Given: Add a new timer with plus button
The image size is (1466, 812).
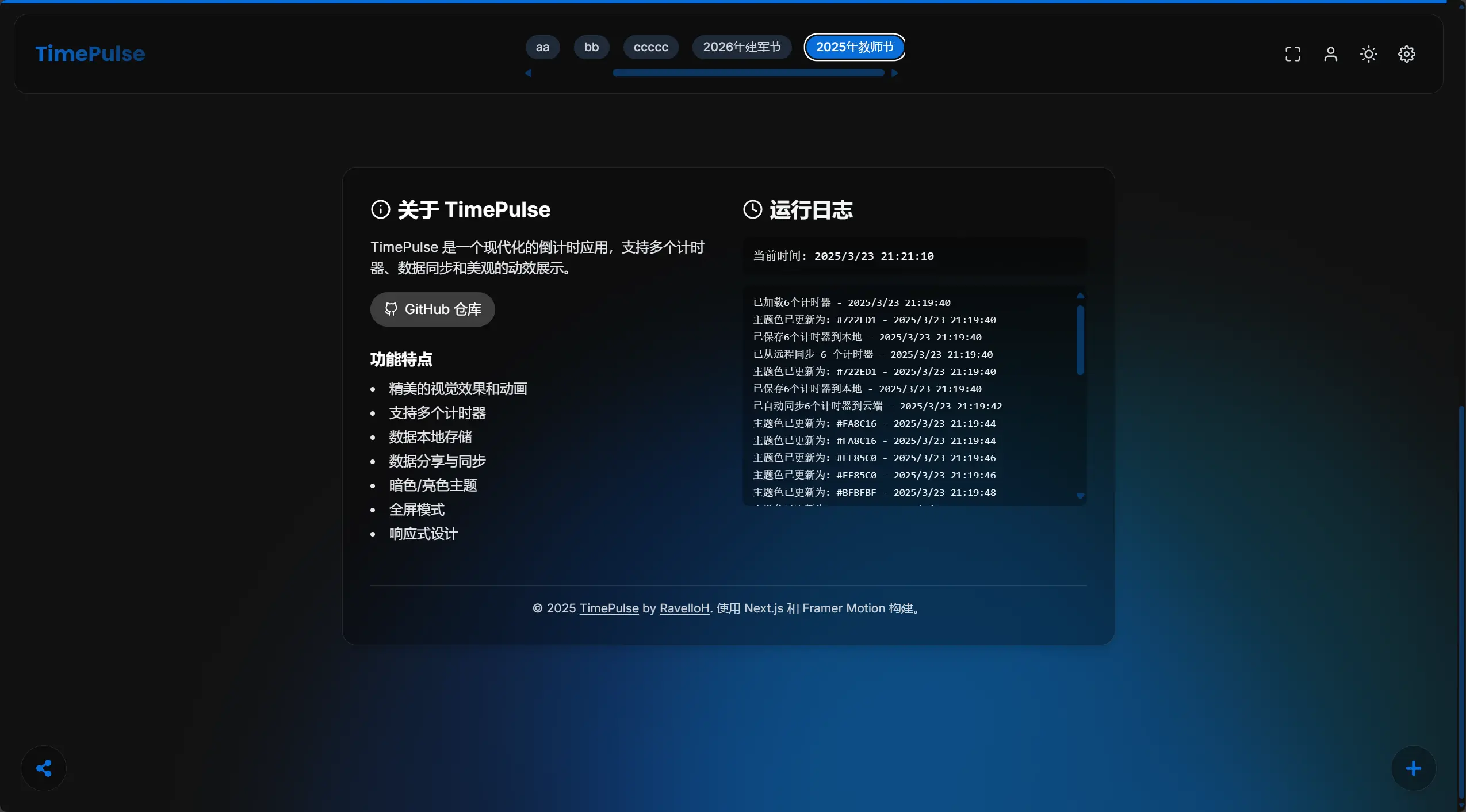Looking at the screenshot, I should [x=1413, y=768].
